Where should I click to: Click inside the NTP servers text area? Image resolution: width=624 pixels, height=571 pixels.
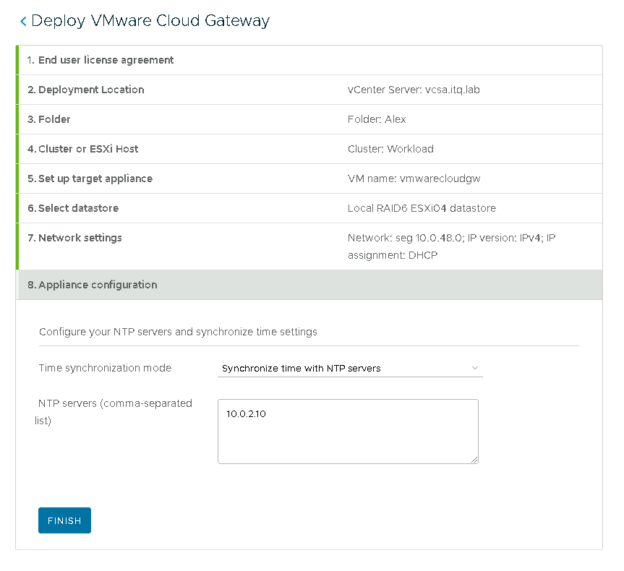(x=348, y=431)
